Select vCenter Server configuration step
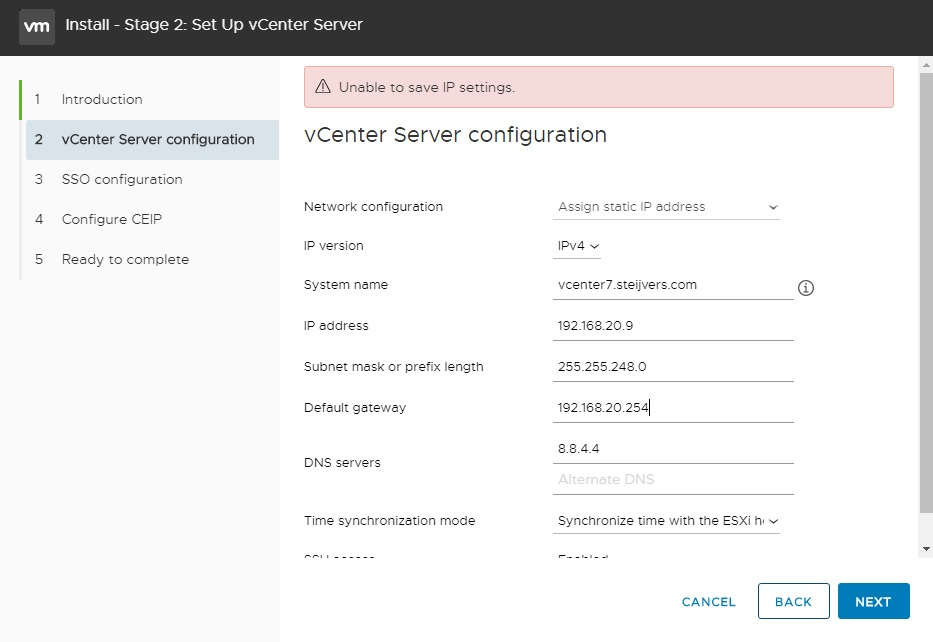 point(152,140)
